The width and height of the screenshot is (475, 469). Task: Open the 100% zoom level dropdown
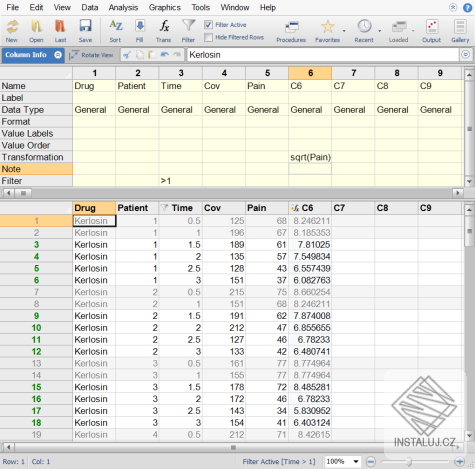[x=356, y=462]
